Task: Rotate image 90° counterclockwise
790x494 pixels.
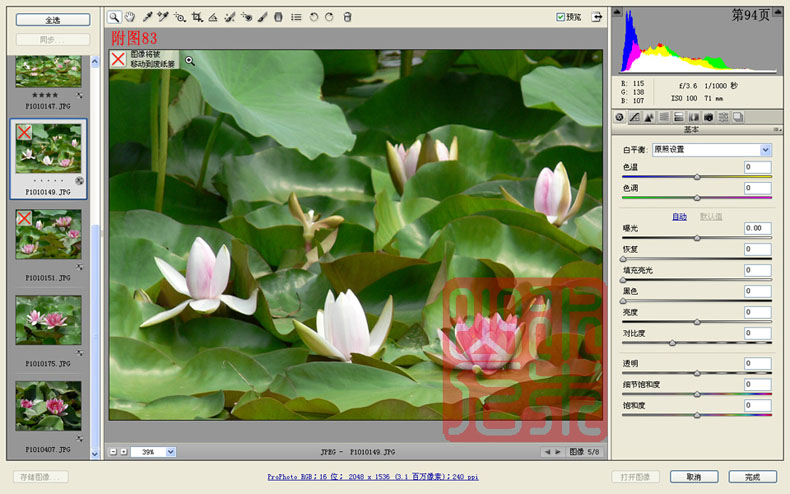Action: [313, 17]
